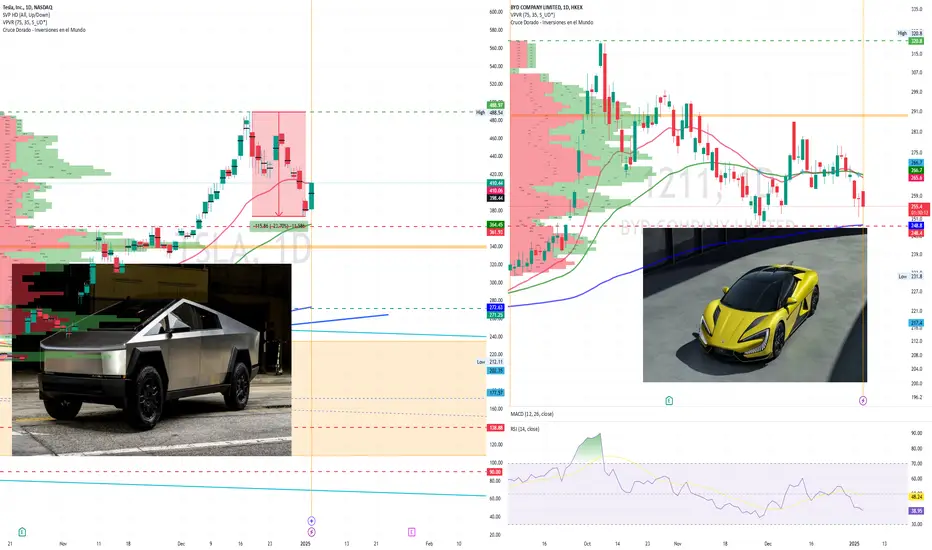Click the black 398.44 price tag
This screenshot has height=550, width=932.
pyautogui.click(x=496, y=198)
